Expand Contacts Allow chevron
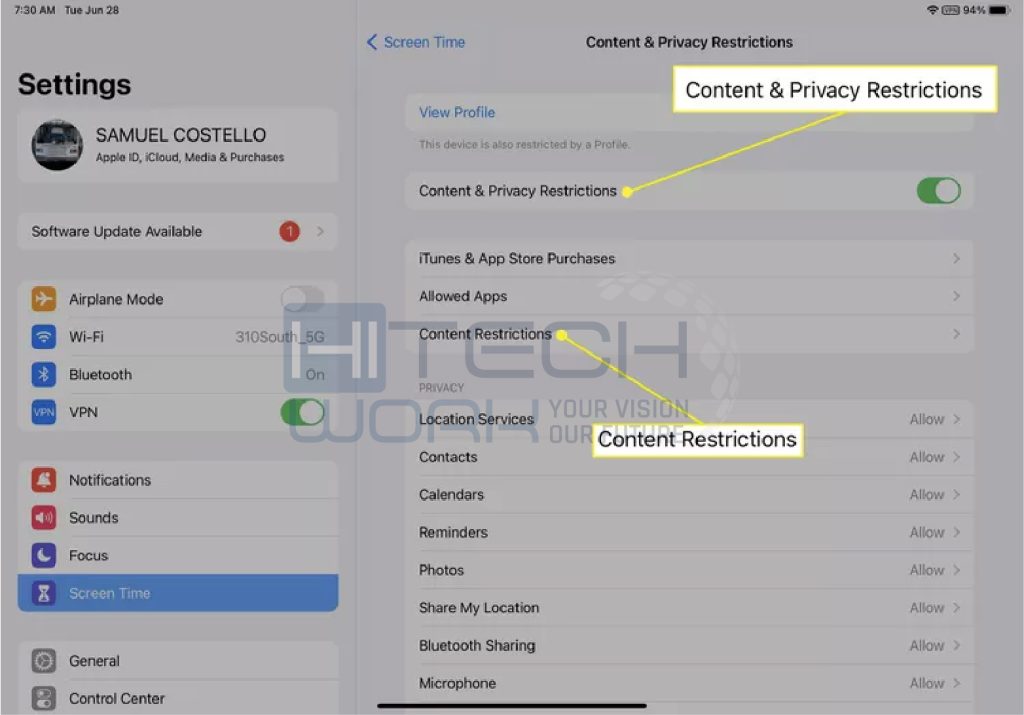1024x715 pixels. (956, 457)
